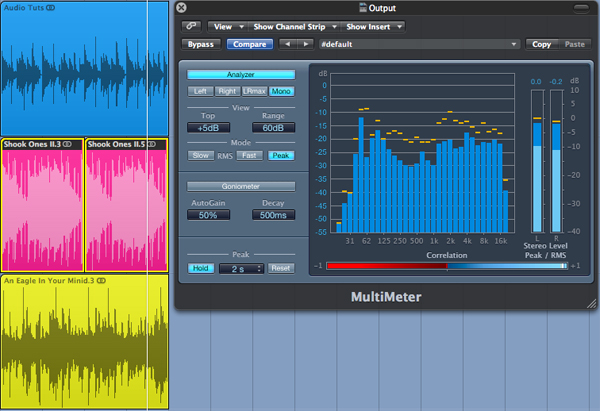Click the MultiMeter plugin title
Image resolution: width=600 pixels, height=411 pixels.
386,297
